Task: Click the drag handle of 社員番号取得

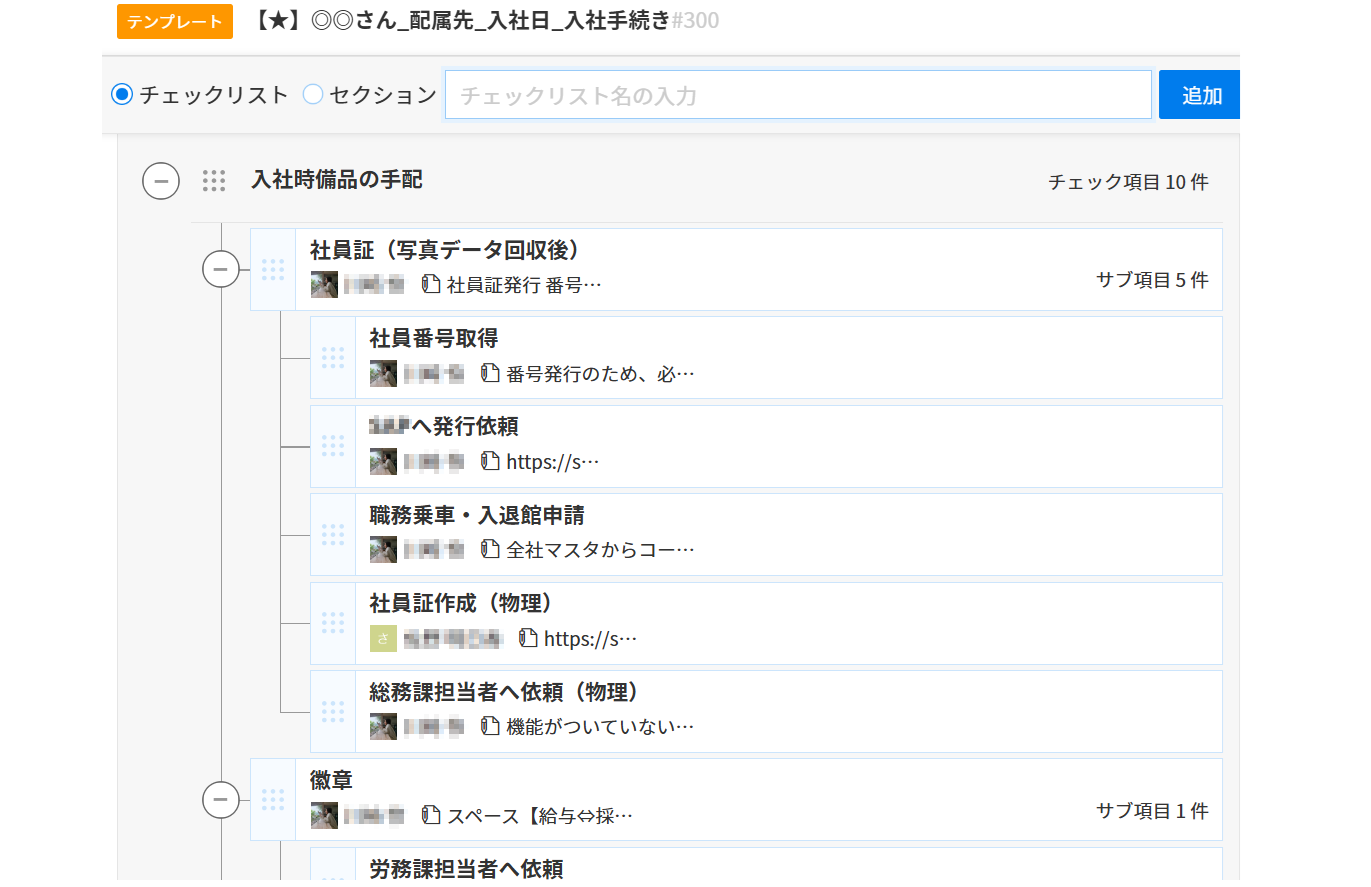Action: (333, 358)
